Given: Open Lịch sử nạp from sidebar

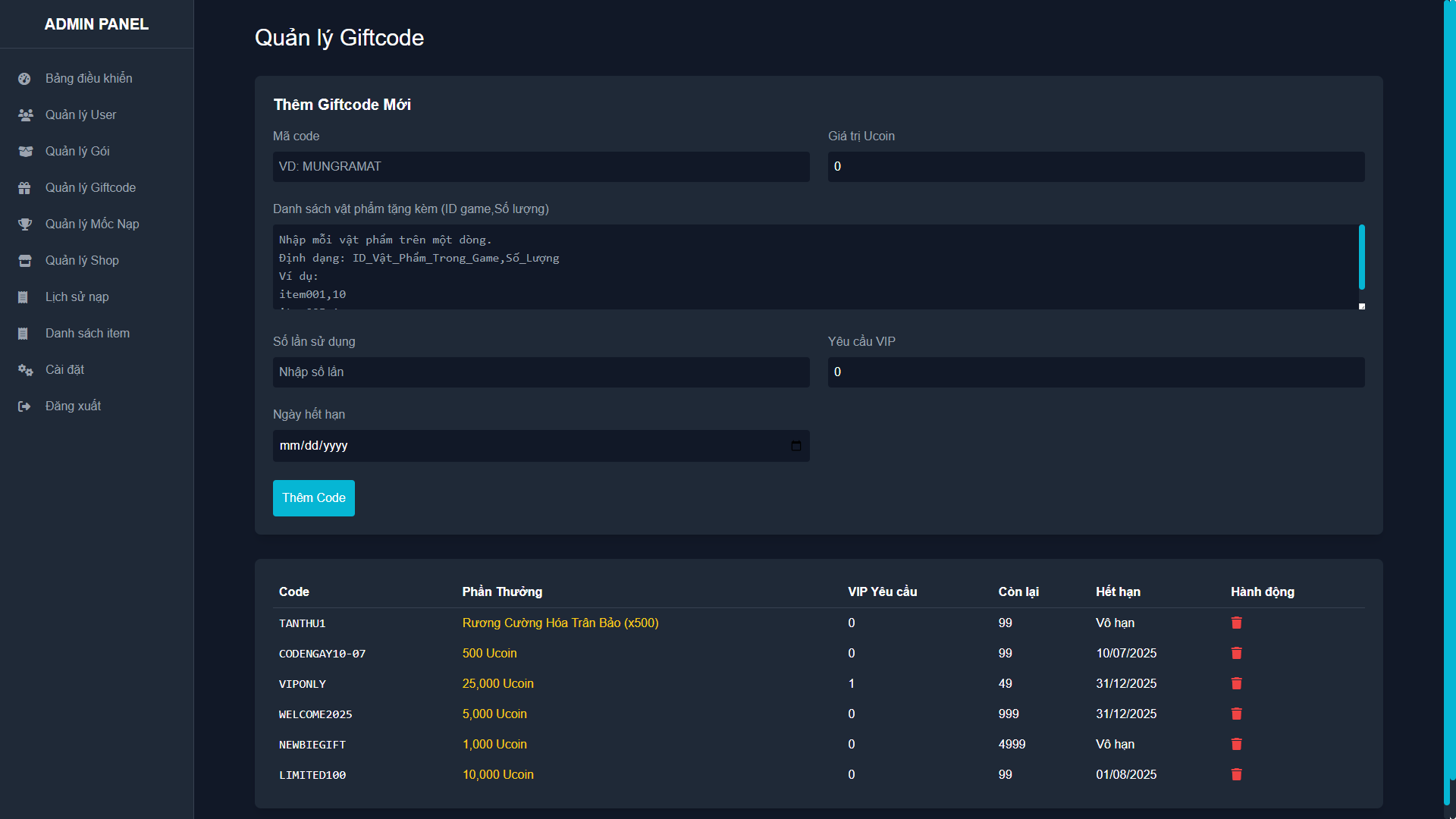Looking at the screenshot, I should pos(77,297).
